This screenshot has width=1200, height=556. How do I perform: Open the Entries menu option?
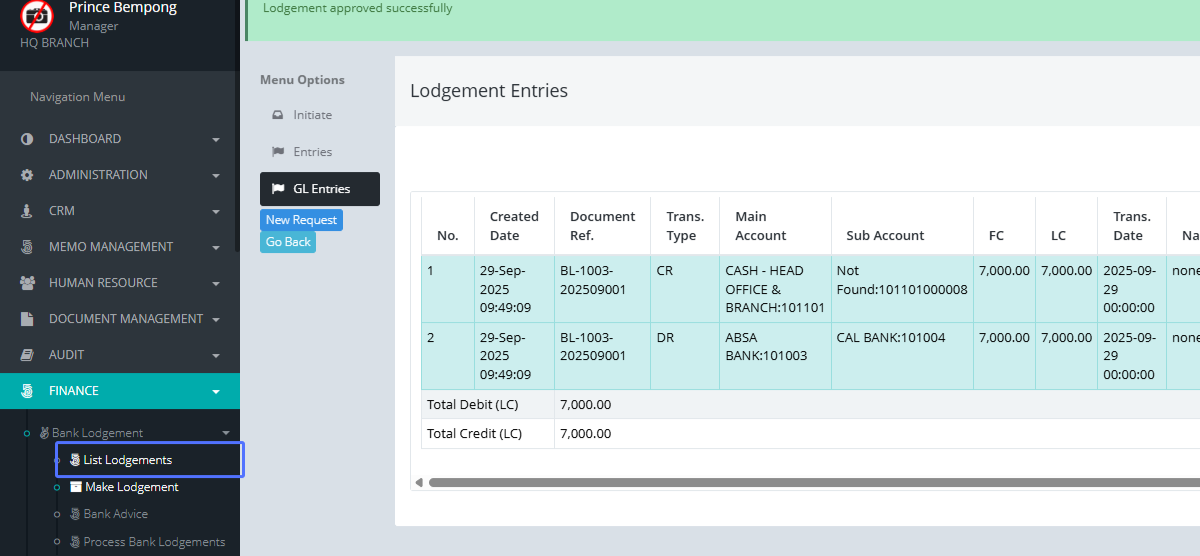point(312,152)
